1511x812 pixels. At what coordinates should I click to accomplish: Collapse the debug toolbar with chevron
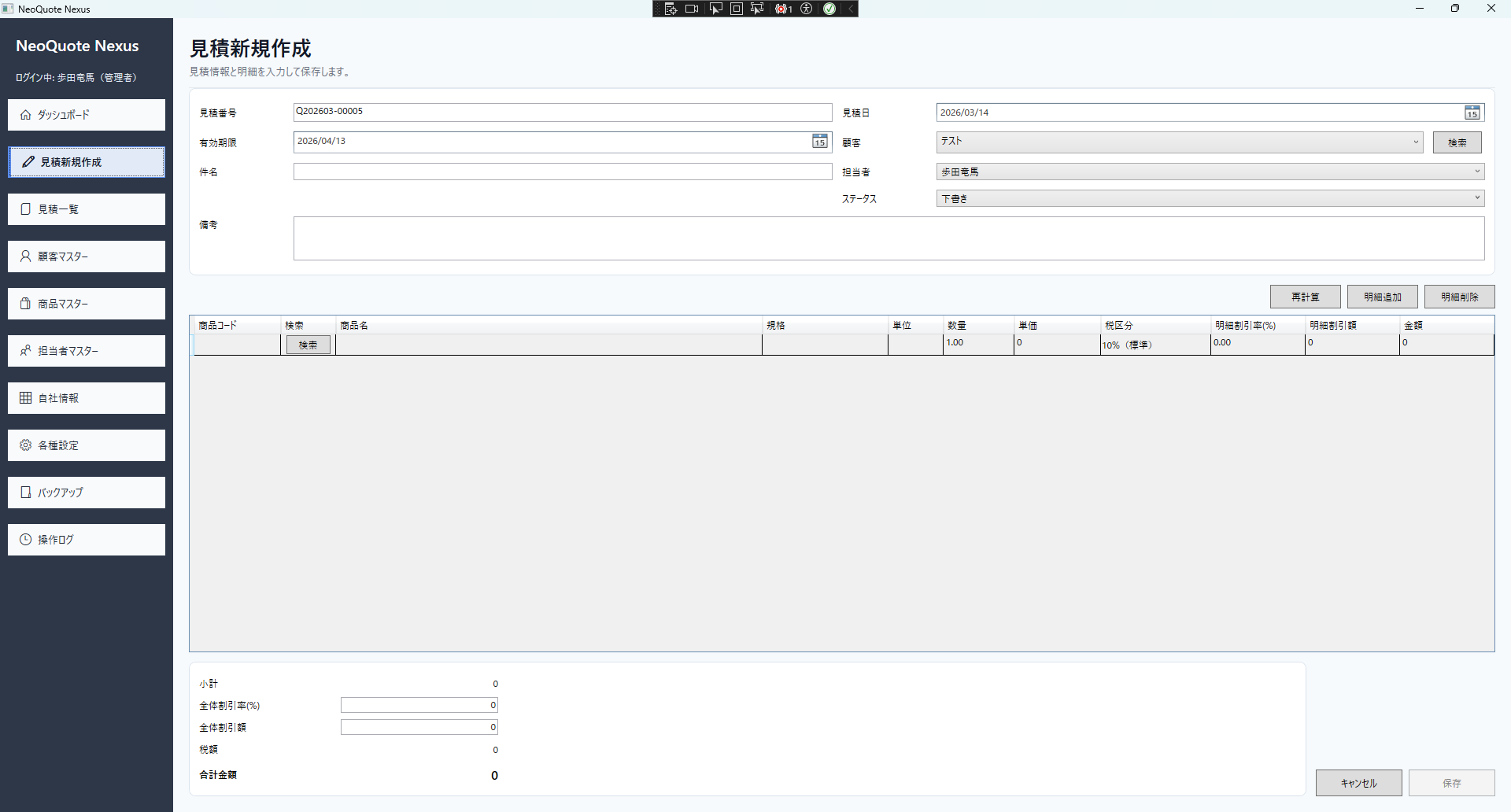coord(851,9)
